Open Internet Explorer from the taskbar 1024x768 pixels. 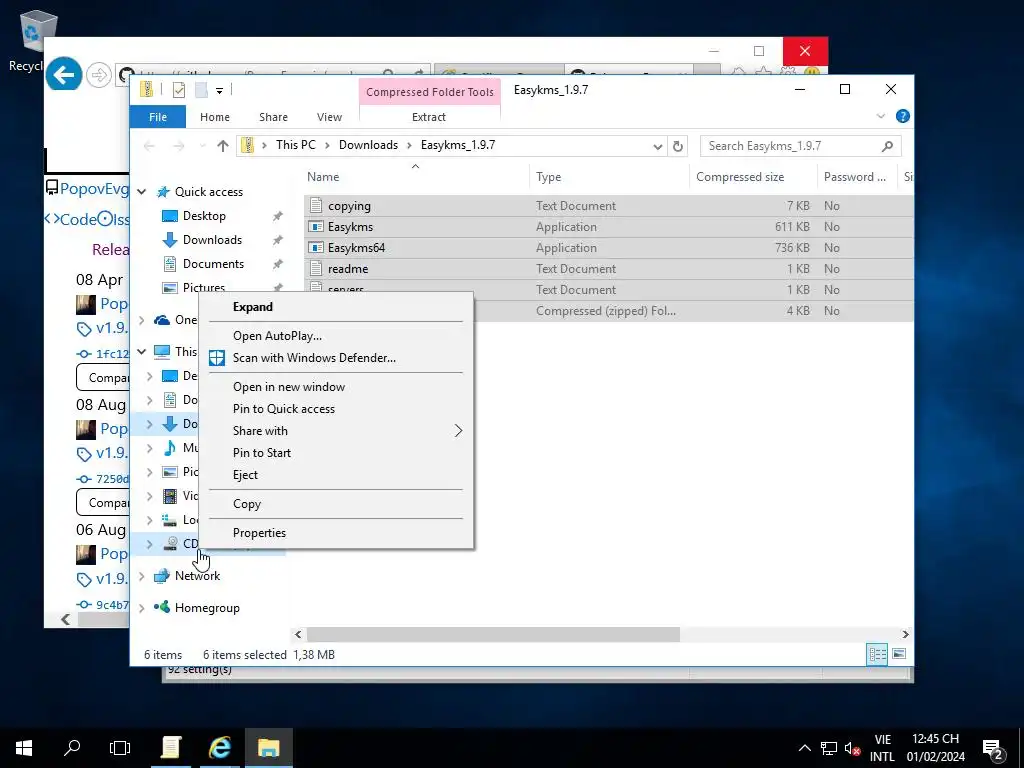pos(220,748)
